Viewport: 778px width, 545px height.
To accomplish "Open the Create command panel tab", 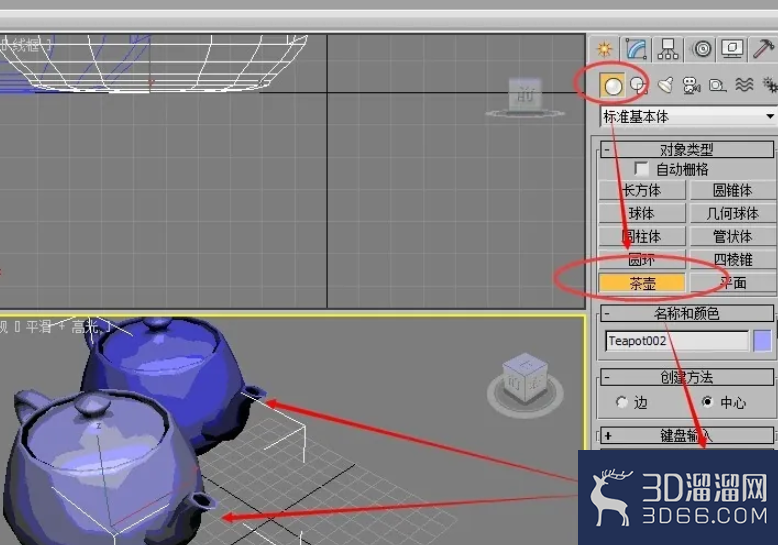I will [604, 49].
